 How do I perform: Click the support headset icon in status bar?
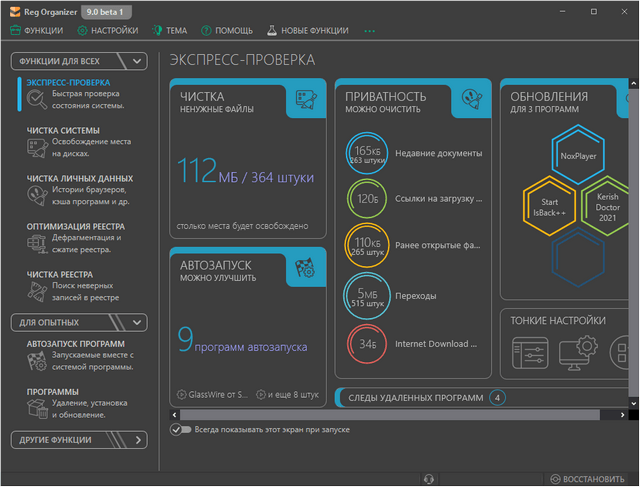(429, 479)
